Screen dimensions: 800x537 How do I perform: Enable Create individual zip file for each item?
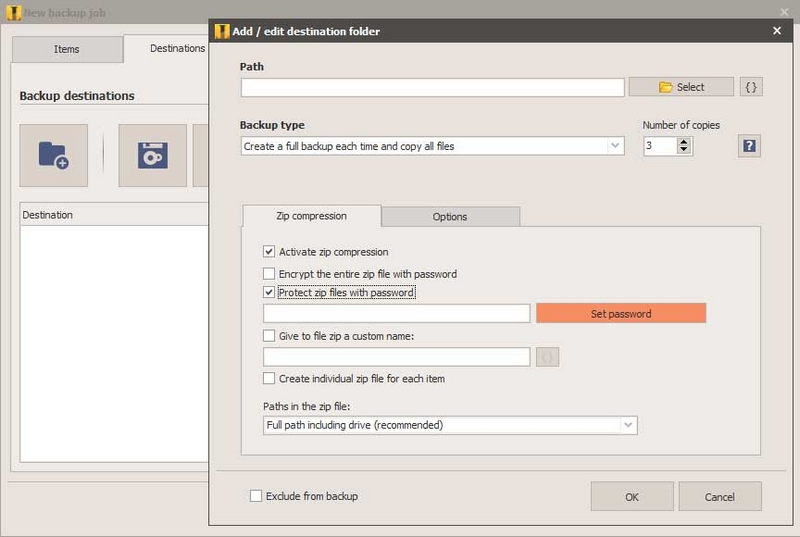pos(269,378)
